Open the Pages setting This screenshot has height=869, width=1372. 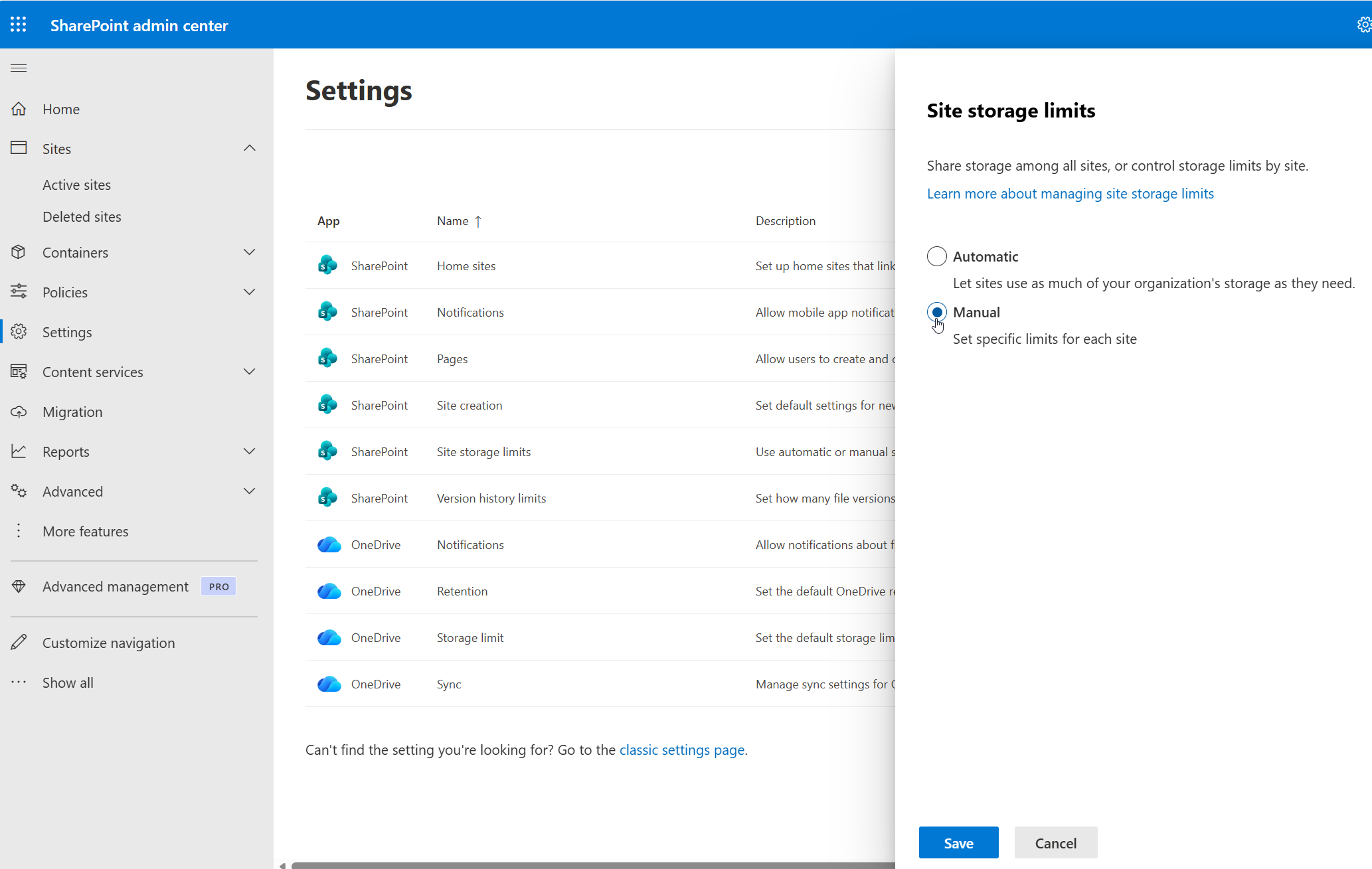(452, 358)
